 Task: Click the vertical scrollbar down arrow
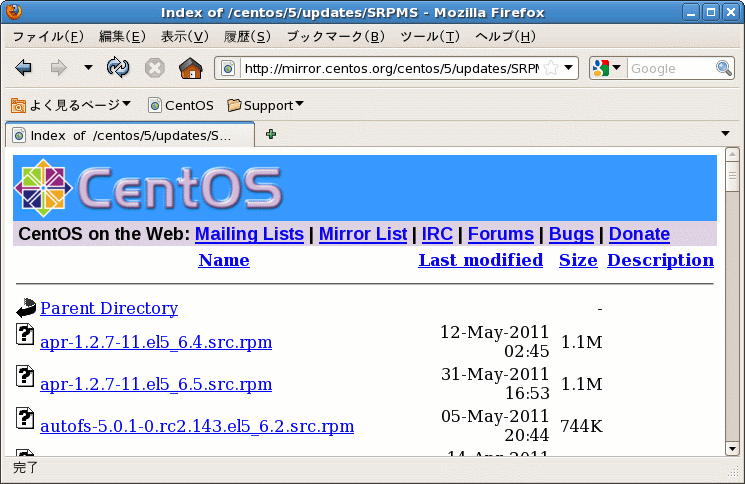pyautogui.click(x=732, y=449)
